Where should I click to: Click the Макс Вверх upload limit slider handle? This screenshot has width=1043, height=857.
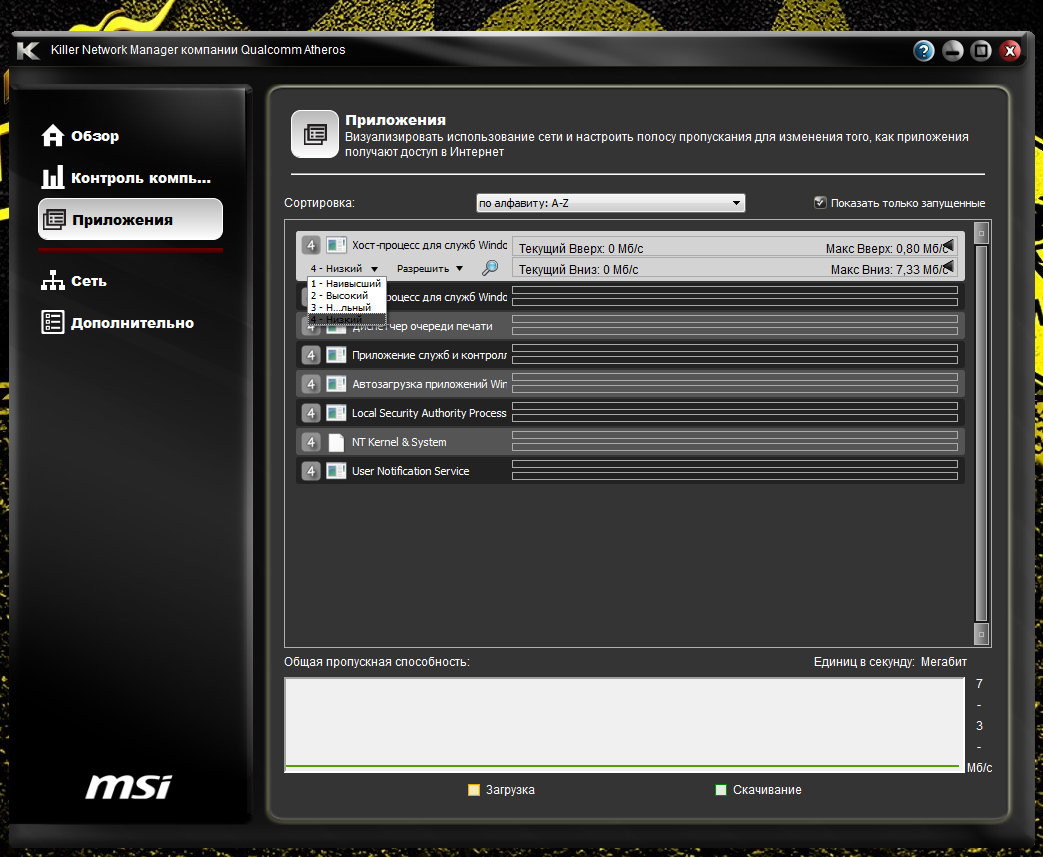pos(948,246)
